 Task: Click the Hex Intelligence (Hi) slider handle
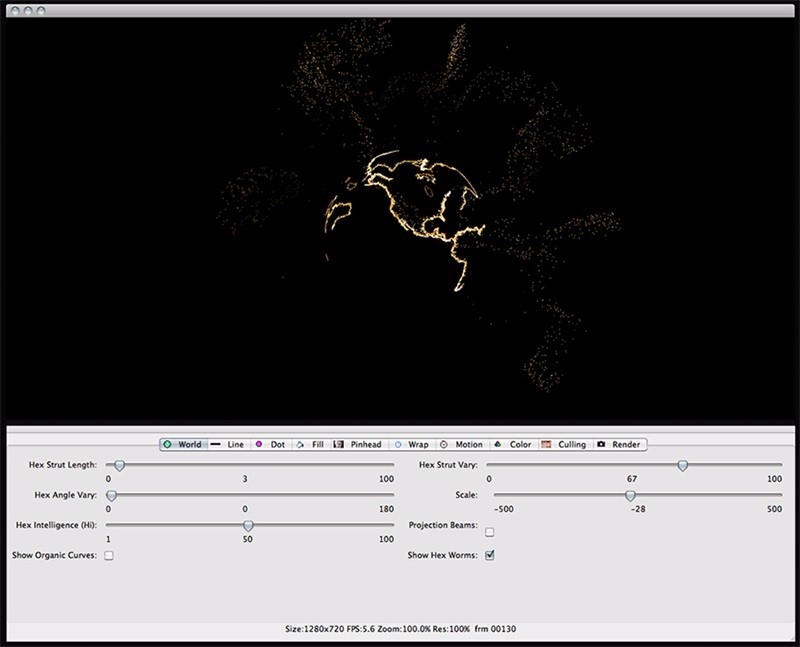click(x=248, y=525)
